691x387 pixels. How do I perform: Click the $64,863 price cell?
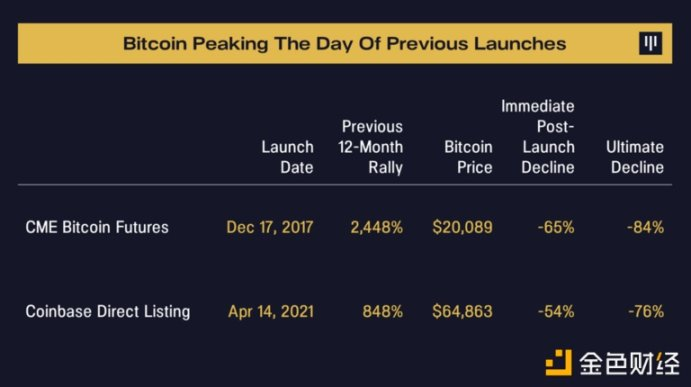(462, 311)
